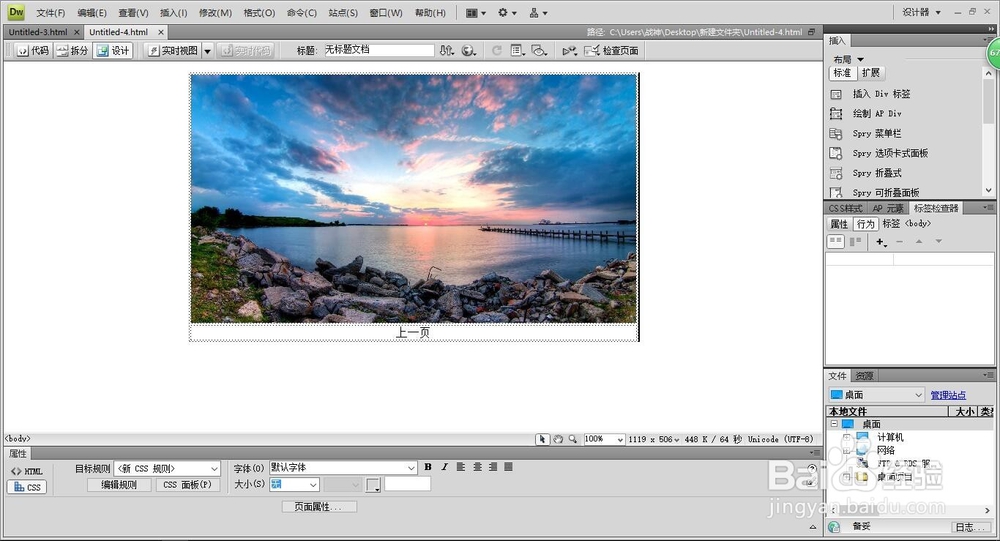
Task: Click the CSS 面板(P) button
Action: click(x=188, y=485)
